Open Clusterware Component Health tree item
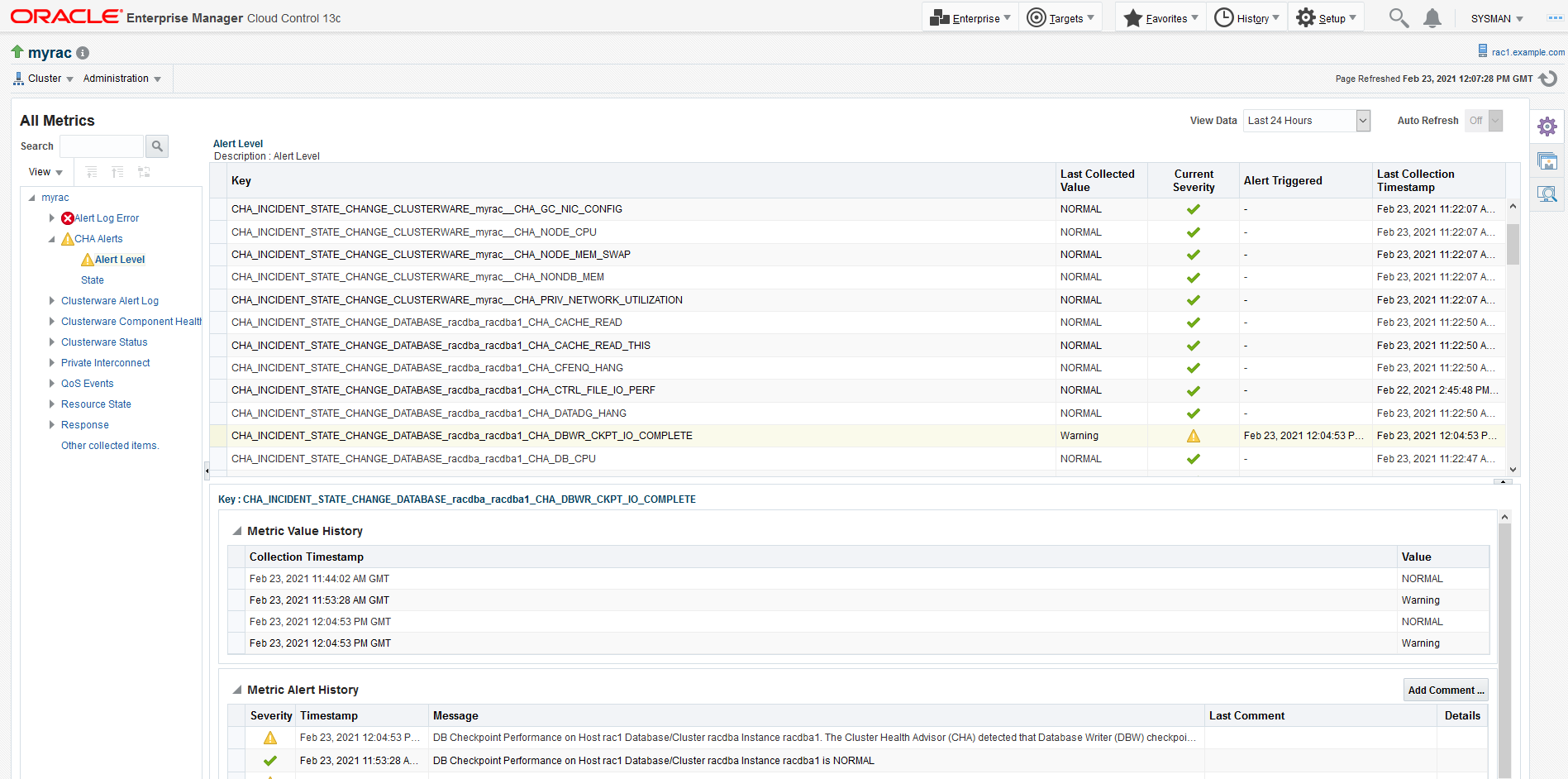 click(x=131, y=322)
